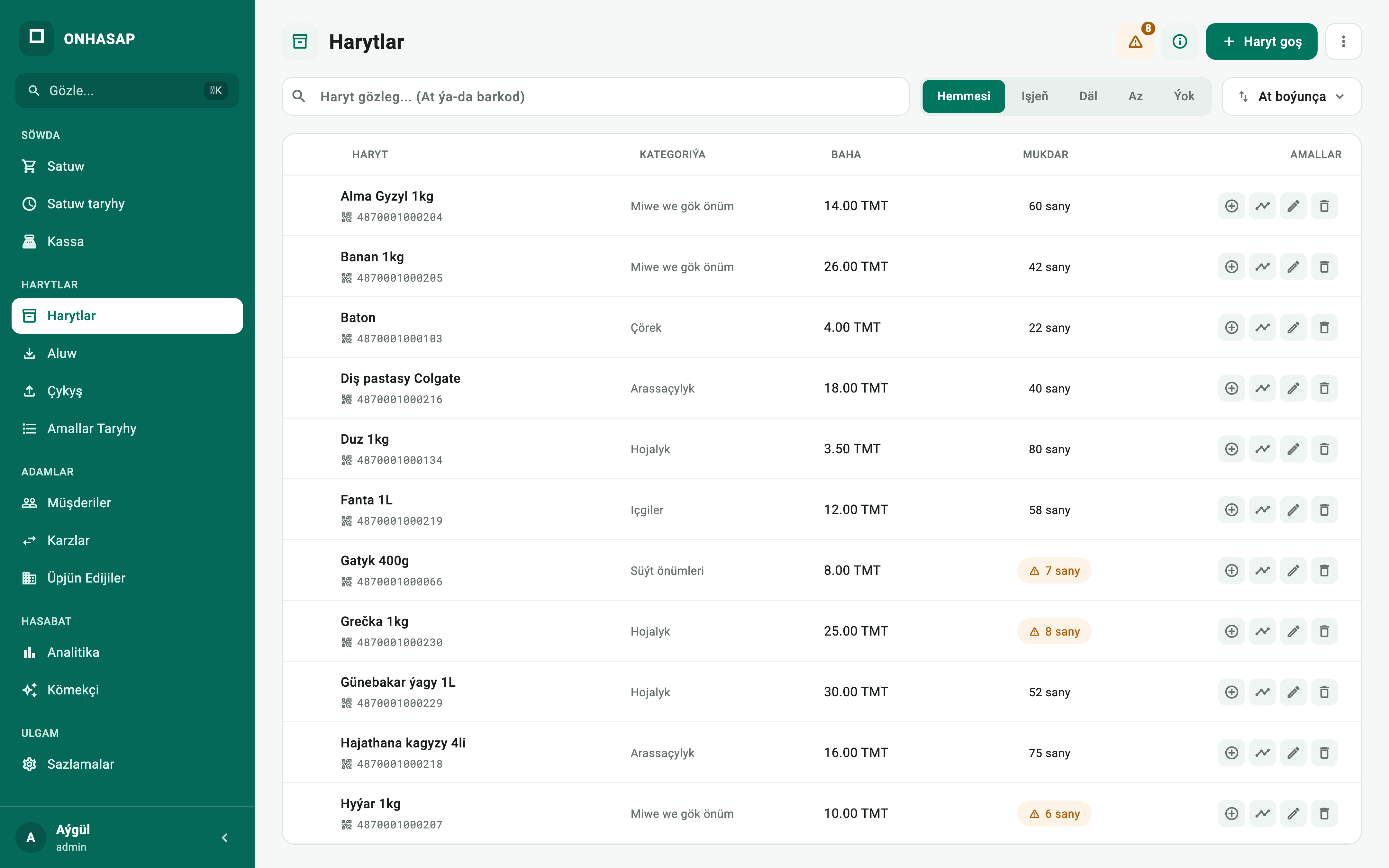Screen dimensions: 1389x868
Task: Show trend graph for Fanta 1L
Action: 1262,510
